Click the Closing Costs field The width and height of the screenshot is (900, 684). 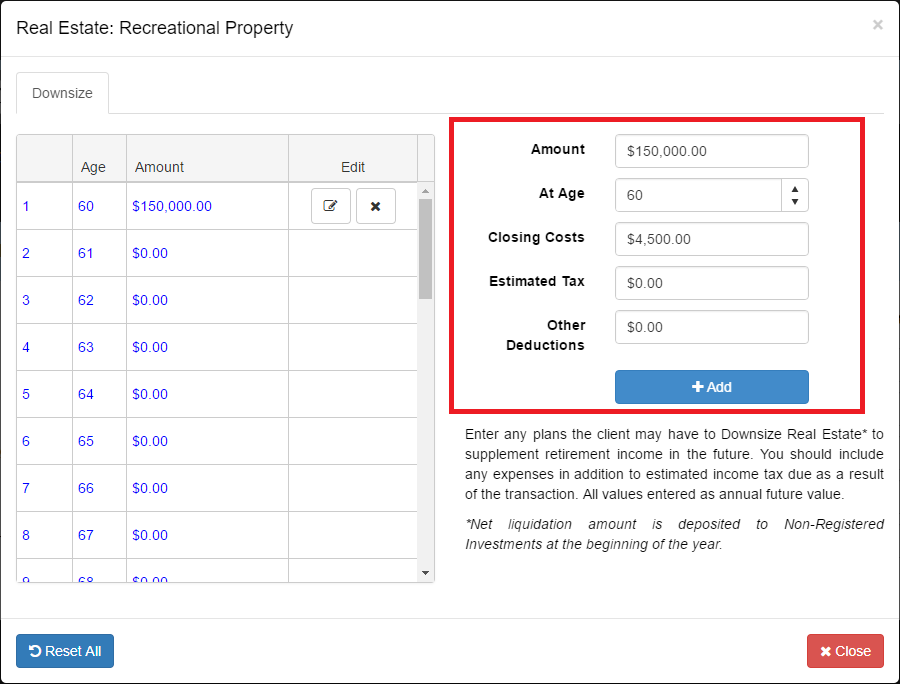[x=711, y=239]
